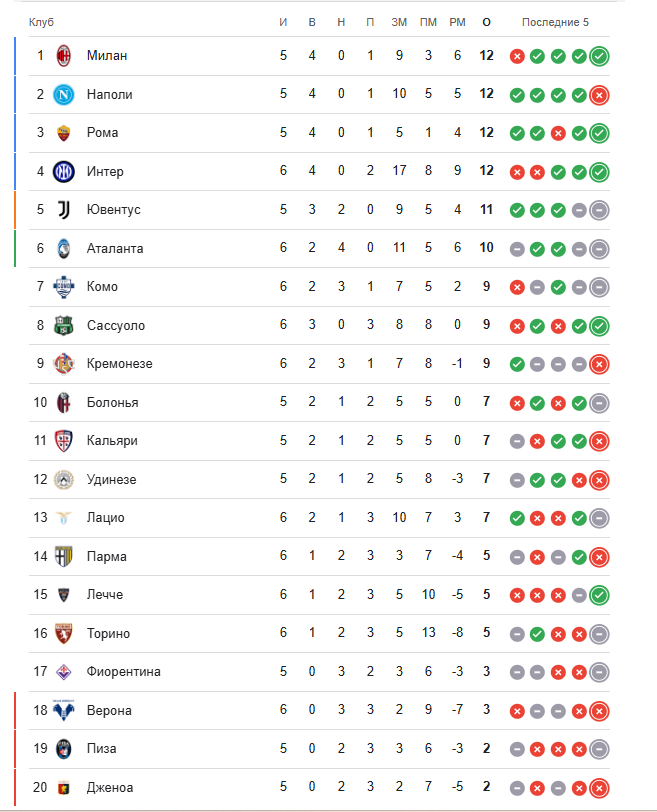Go to the Удинезе team page
Viewport: 657px width, 812px height.
(x=111, y=479)
